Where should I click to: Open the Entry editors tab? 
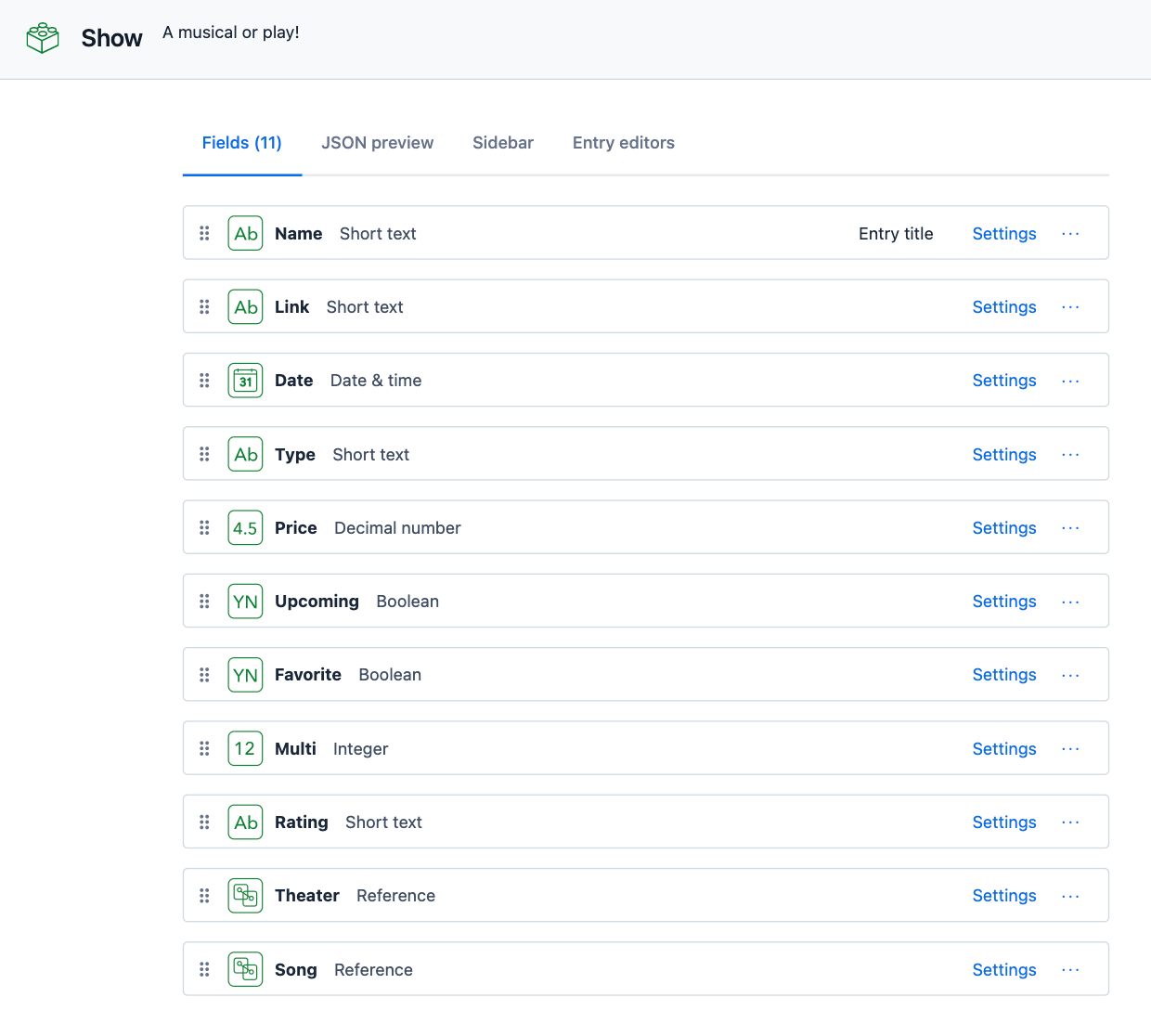coord(623,142)
